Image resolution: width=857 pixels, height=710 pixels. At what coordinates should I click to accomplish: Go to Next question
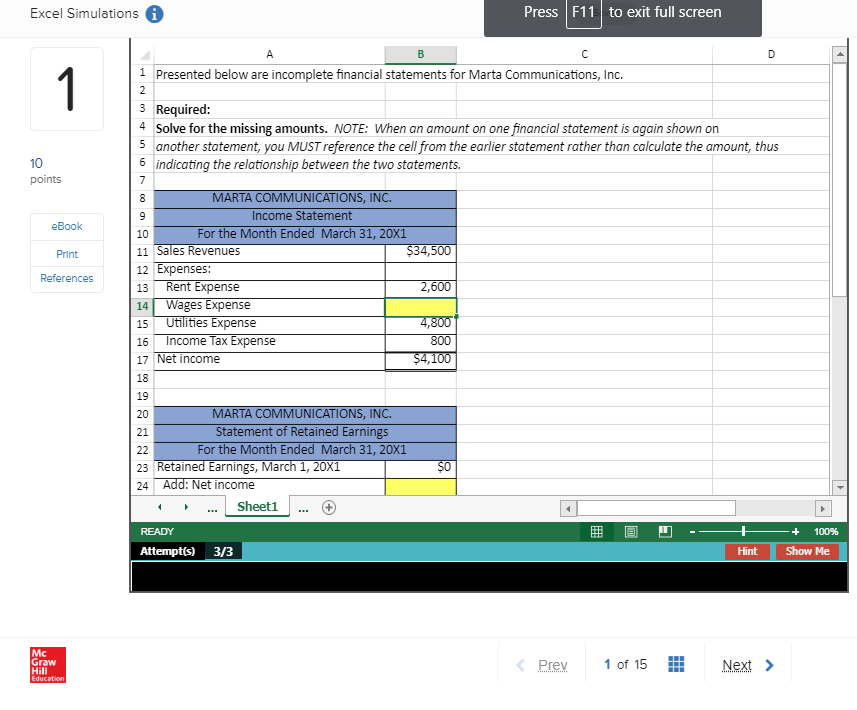(x=737, y=665)
